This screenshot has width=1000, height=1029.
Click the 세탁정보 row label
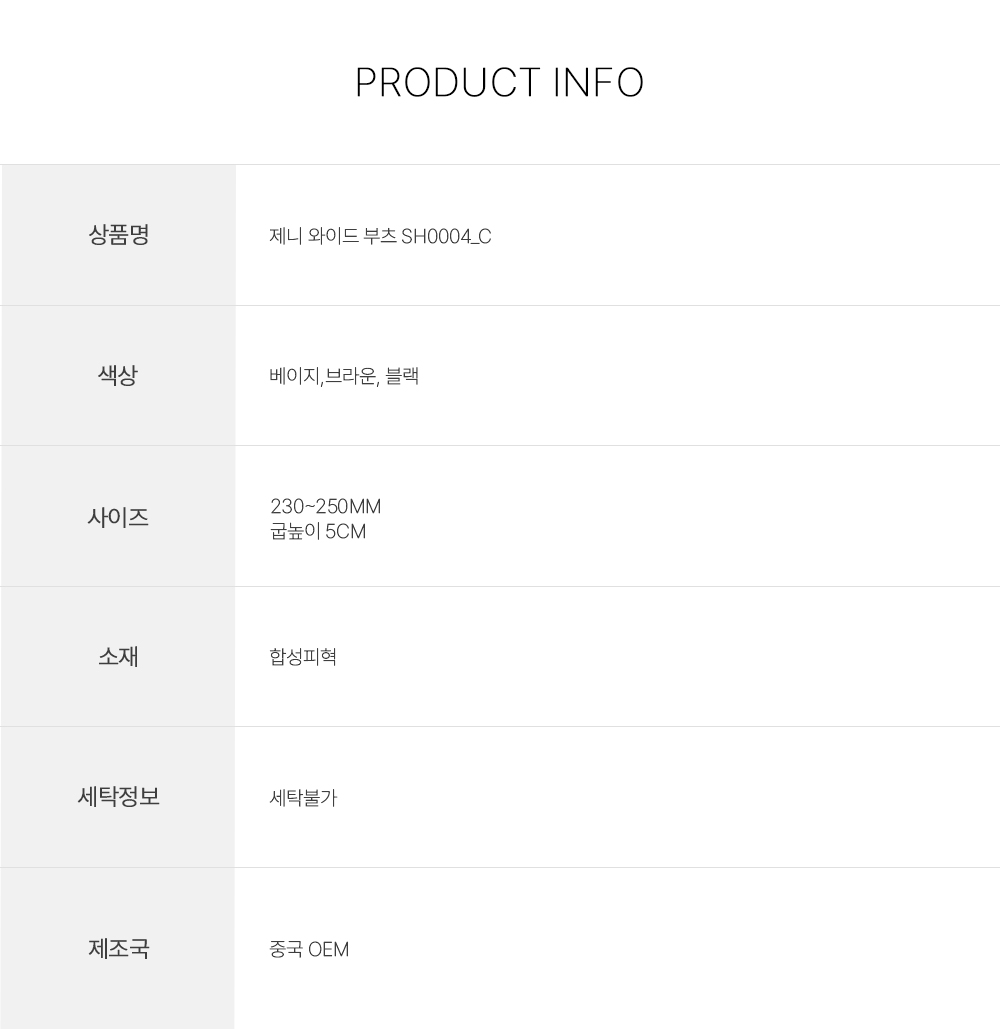(118, 797)
